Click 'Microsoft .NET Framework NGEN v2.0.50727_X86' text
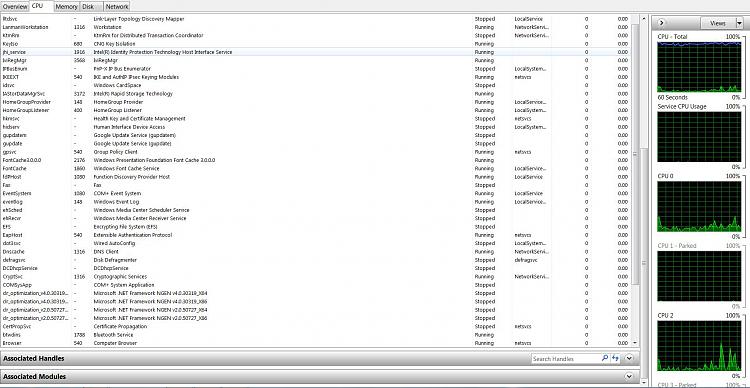The image size is (750, 388). pos(151,318)
